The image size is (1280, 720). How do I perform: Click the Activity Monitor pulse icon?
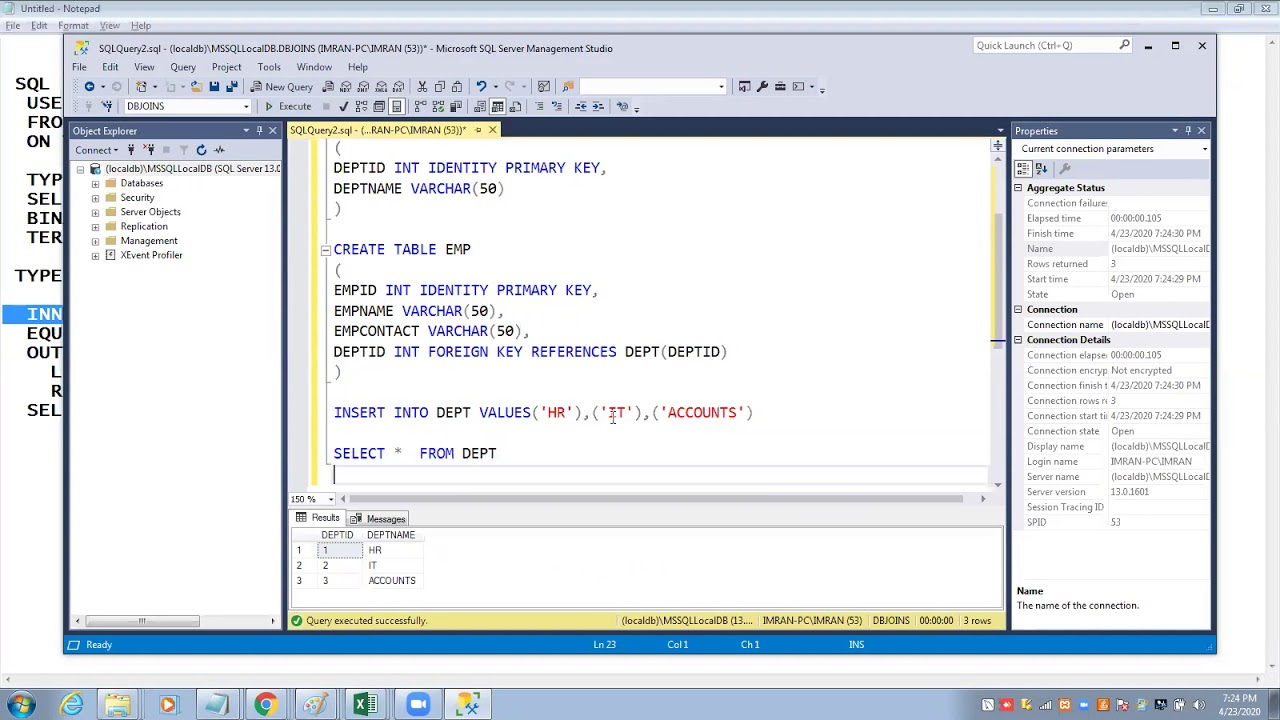[x=219, y=150]
